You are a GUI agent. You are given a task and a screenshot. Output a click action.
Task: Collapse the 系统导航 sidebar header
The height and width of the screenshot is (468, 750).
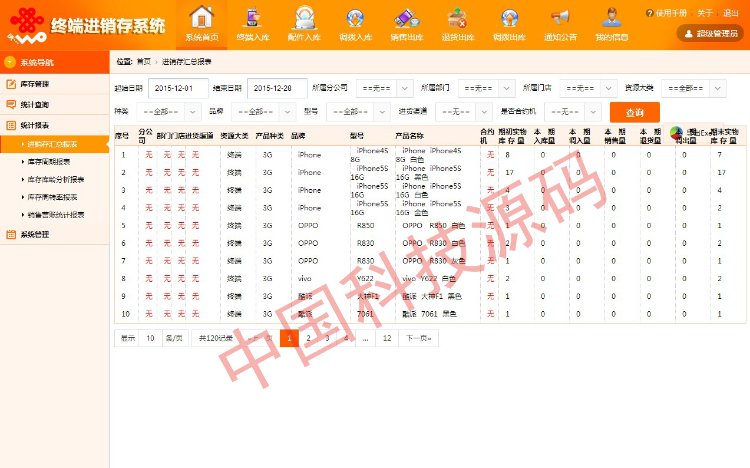55,62
